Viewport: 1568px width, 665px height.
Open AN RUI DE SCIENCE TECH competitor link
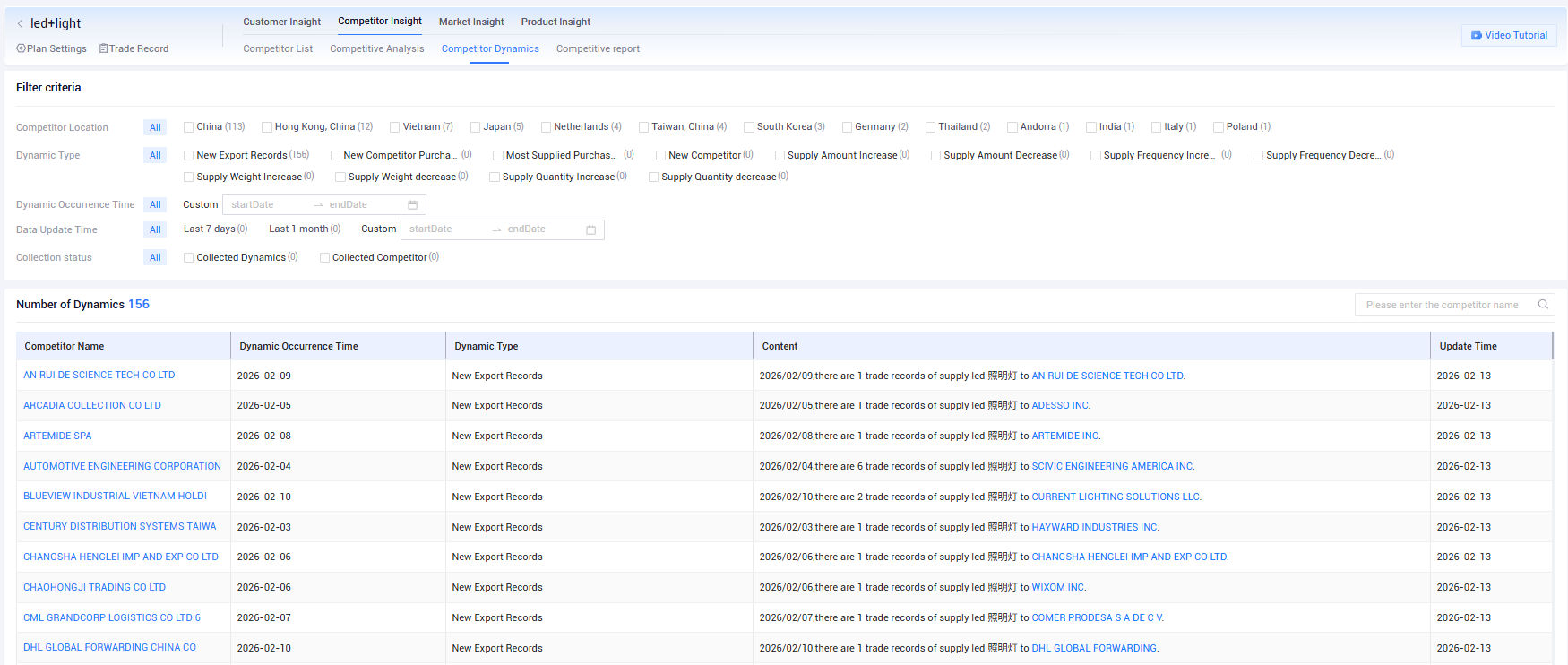99,376
